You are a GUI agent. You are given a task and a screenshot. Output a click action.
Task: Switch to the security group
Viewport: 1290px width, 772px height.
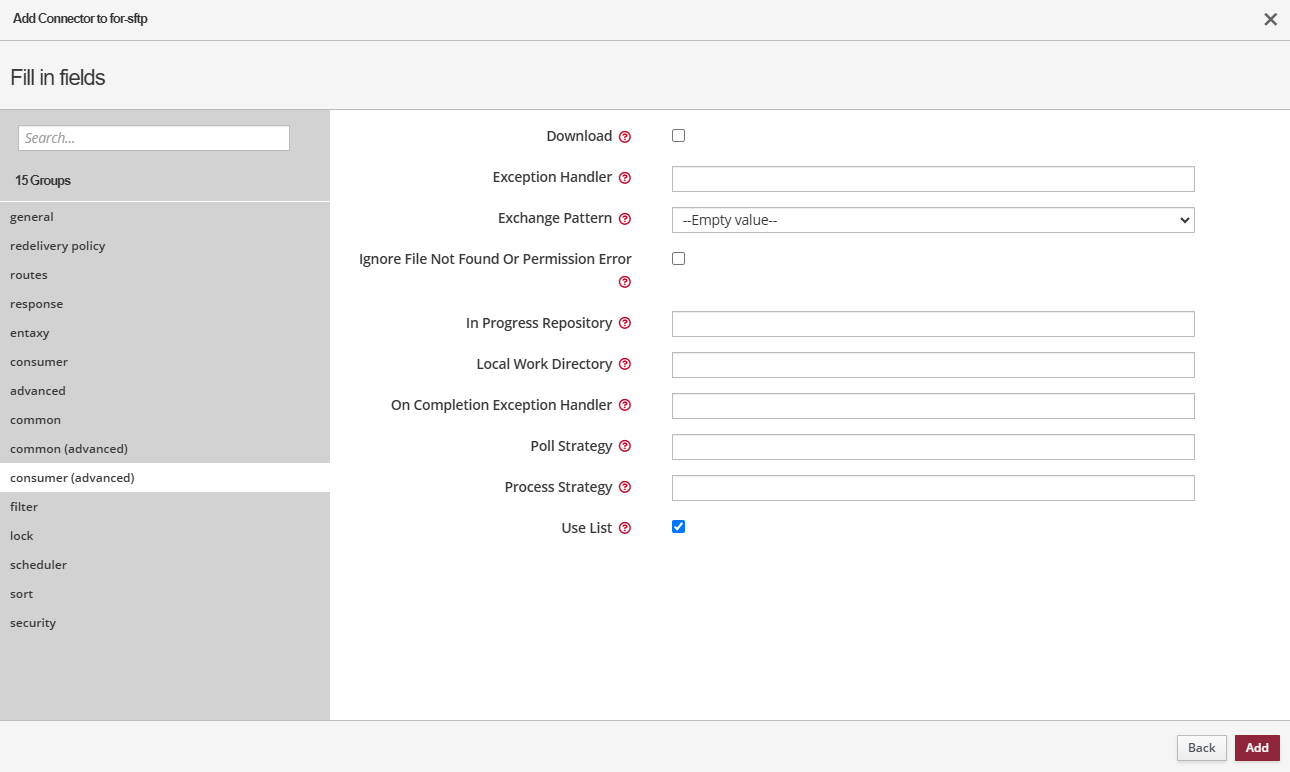pos(33,623)
